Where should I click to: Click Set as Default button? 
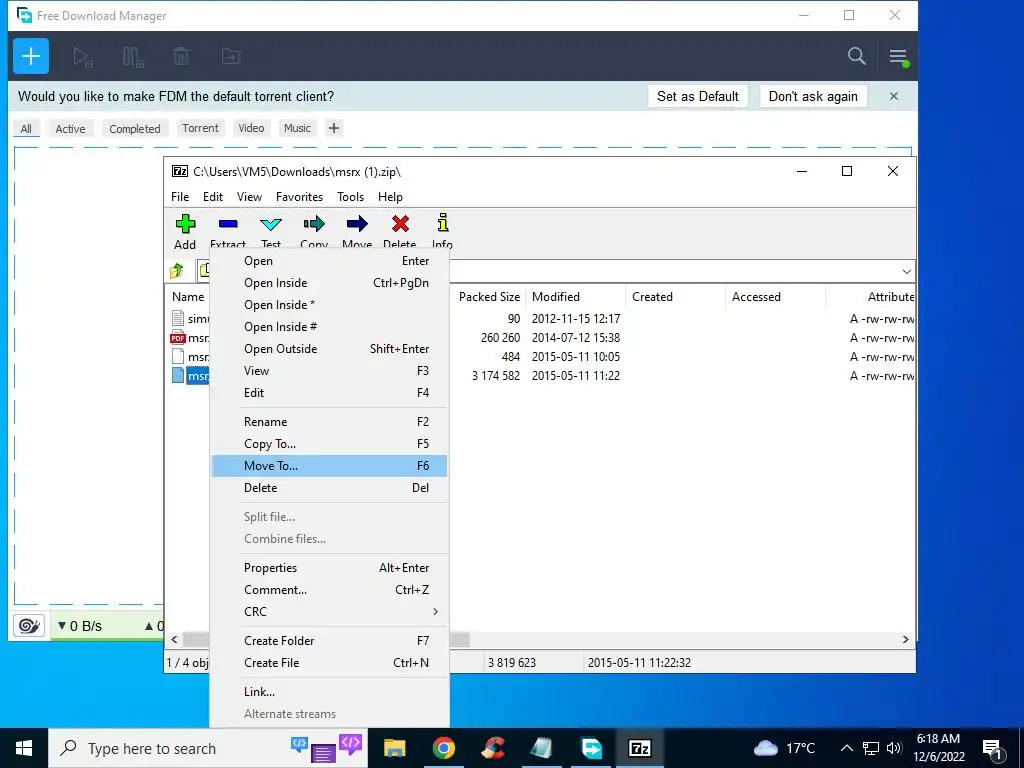(697, 96)
